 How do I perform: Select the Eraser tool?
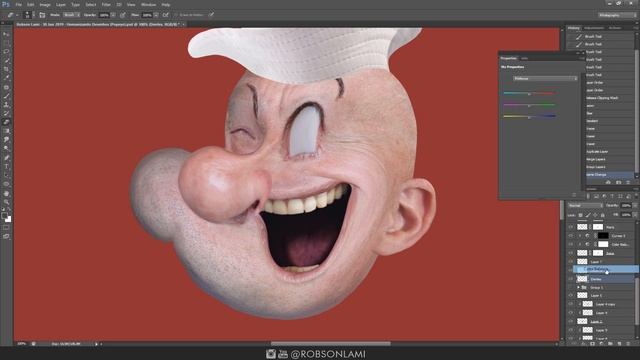(x=6, y=122)
